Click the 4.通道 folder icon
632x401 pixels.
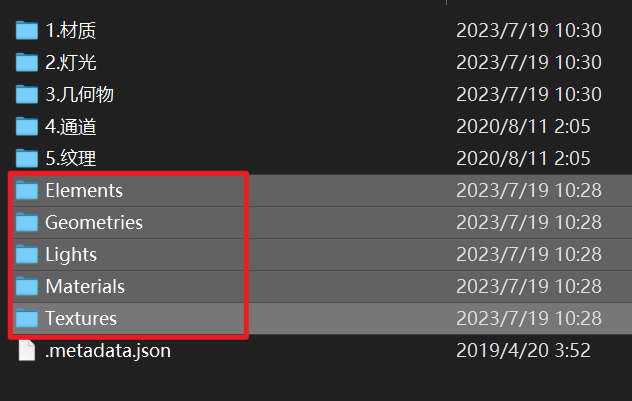pos(26,127)
